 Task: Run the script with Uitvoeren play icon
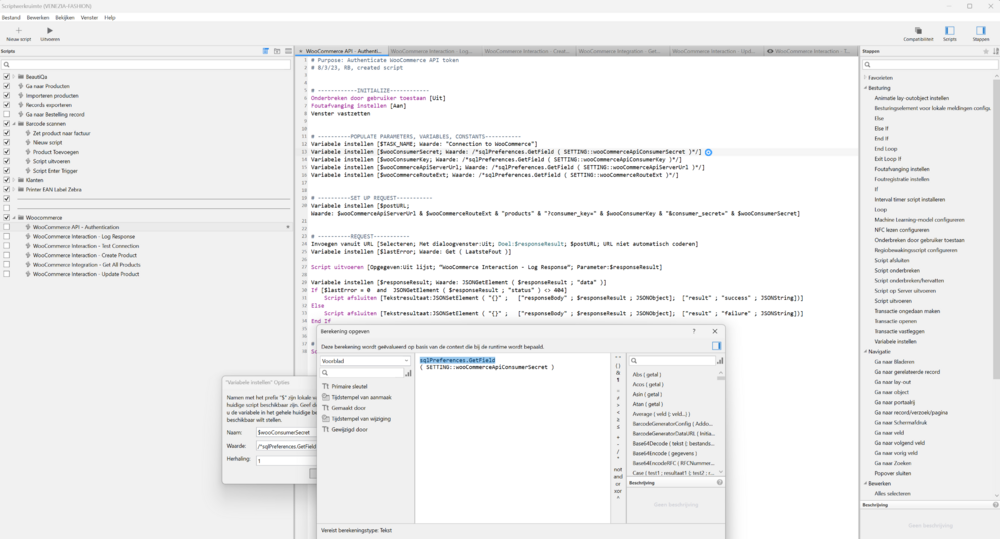[50, 31]
